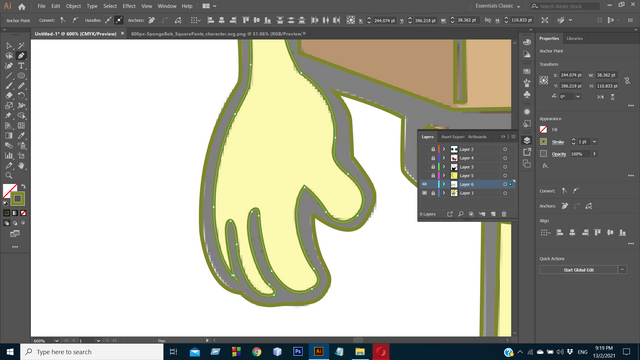Toggle the lock on Layer 4
Screen dimensions: 640x360
[x=433, y=158]
